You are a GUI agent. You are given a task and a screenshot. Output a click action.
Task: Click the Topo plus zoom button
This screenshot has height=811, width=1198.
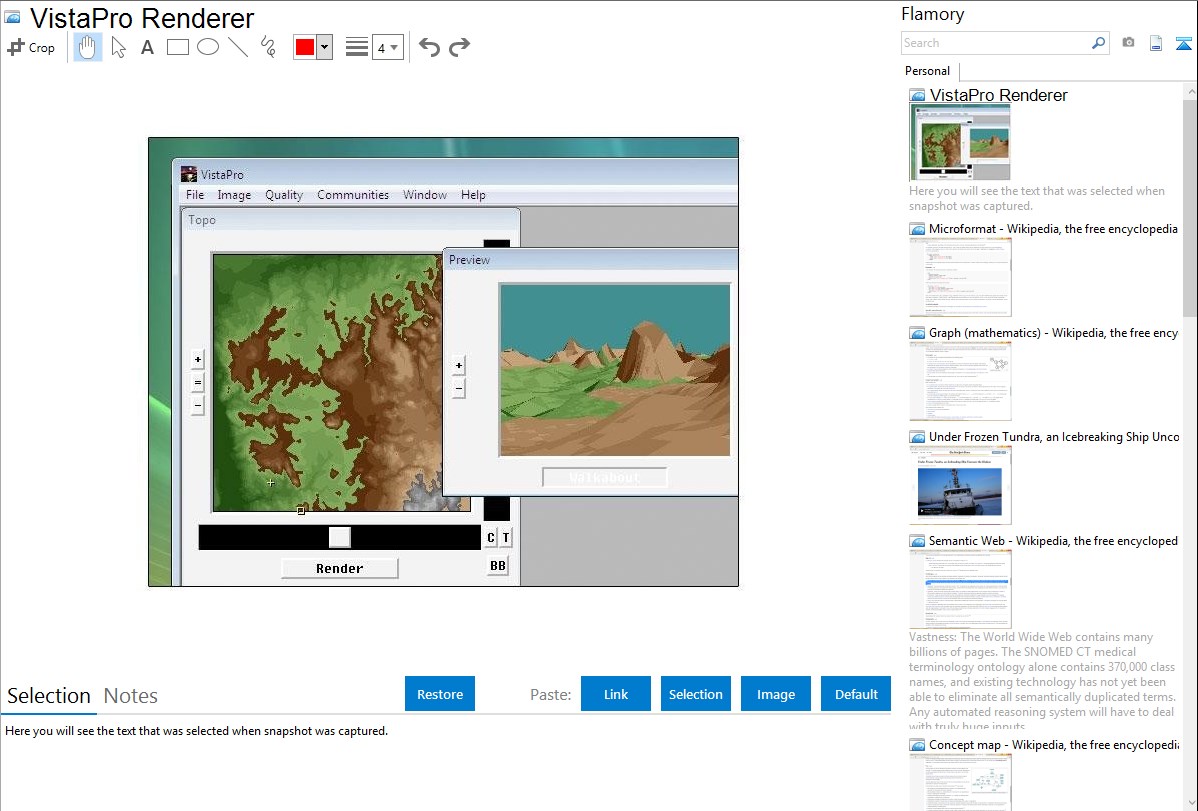click(x=198, y=359)
